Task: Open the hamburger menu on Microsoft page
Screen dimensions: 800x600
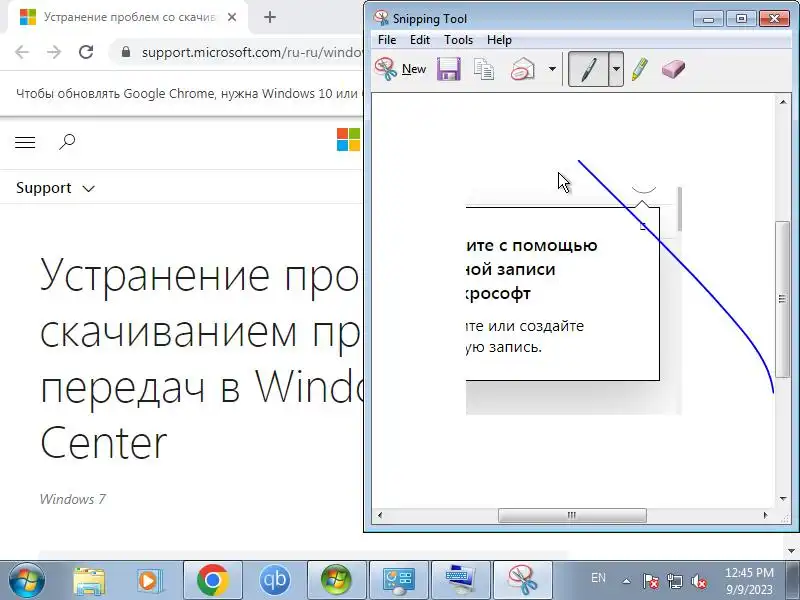Action: (25, 142)
